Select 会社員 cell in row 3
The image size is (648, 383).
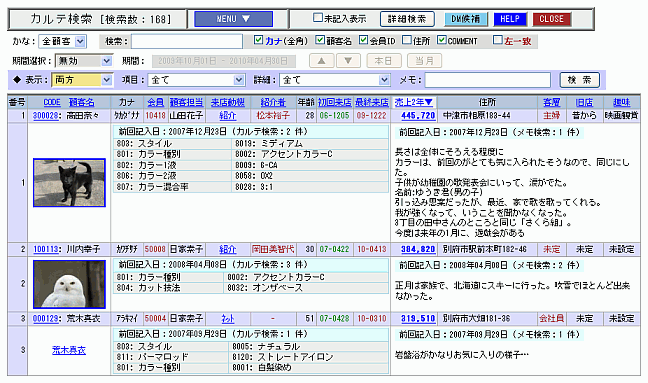click(551, 319)
